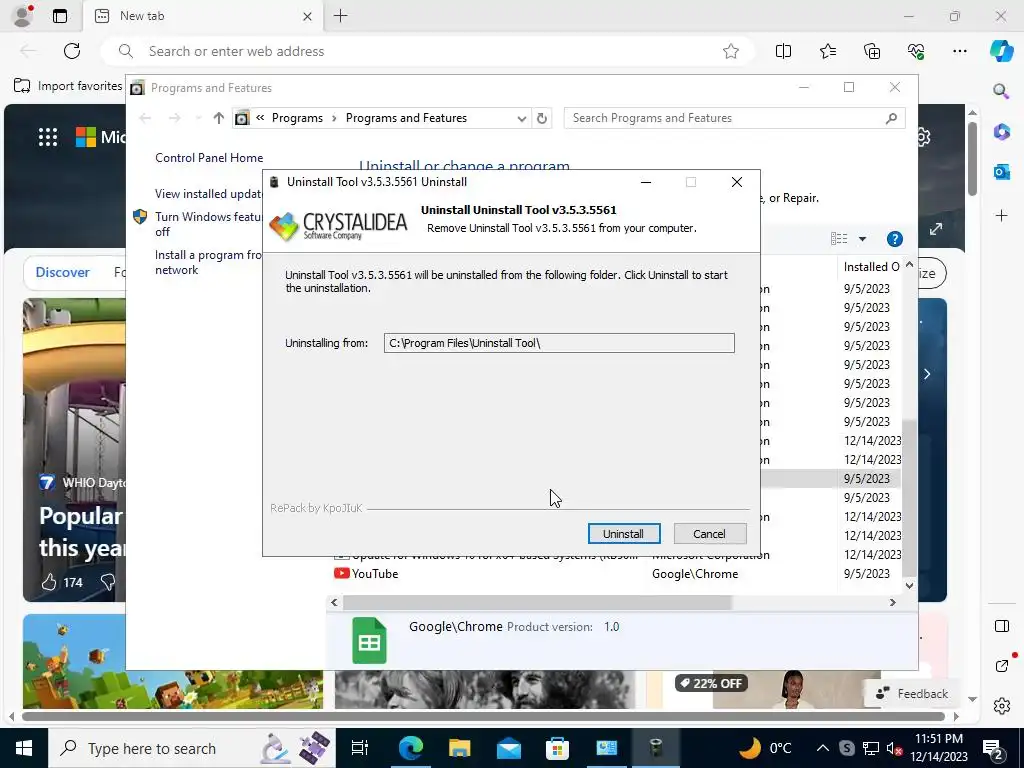Open Outlook from the Edge sidebar
1024x768 pixels.
[x=1001, y=172]
